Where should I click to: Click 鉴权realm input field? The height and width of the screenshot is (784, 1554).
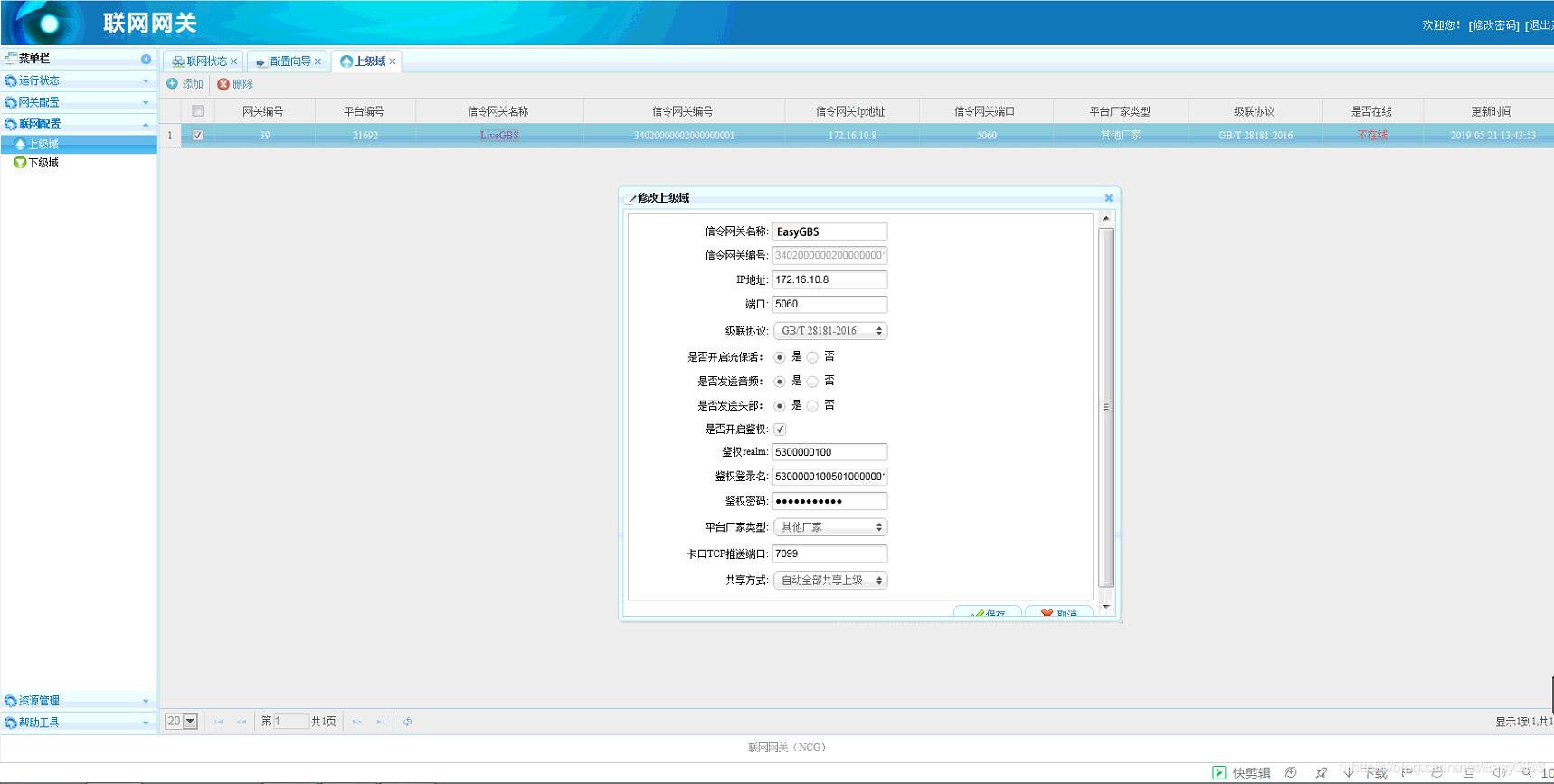click(x=829, y=452)
